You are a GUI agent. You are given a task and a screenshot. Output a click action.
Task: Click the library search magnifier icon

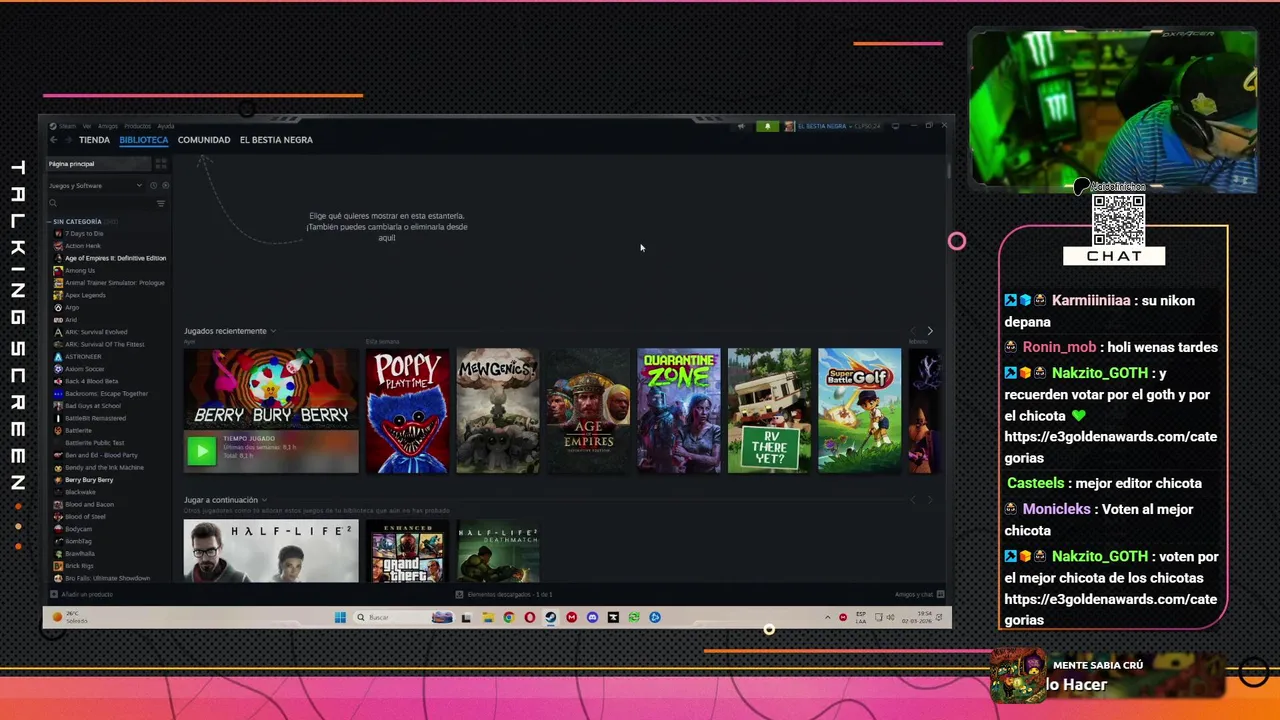click(x=53, y=203)
